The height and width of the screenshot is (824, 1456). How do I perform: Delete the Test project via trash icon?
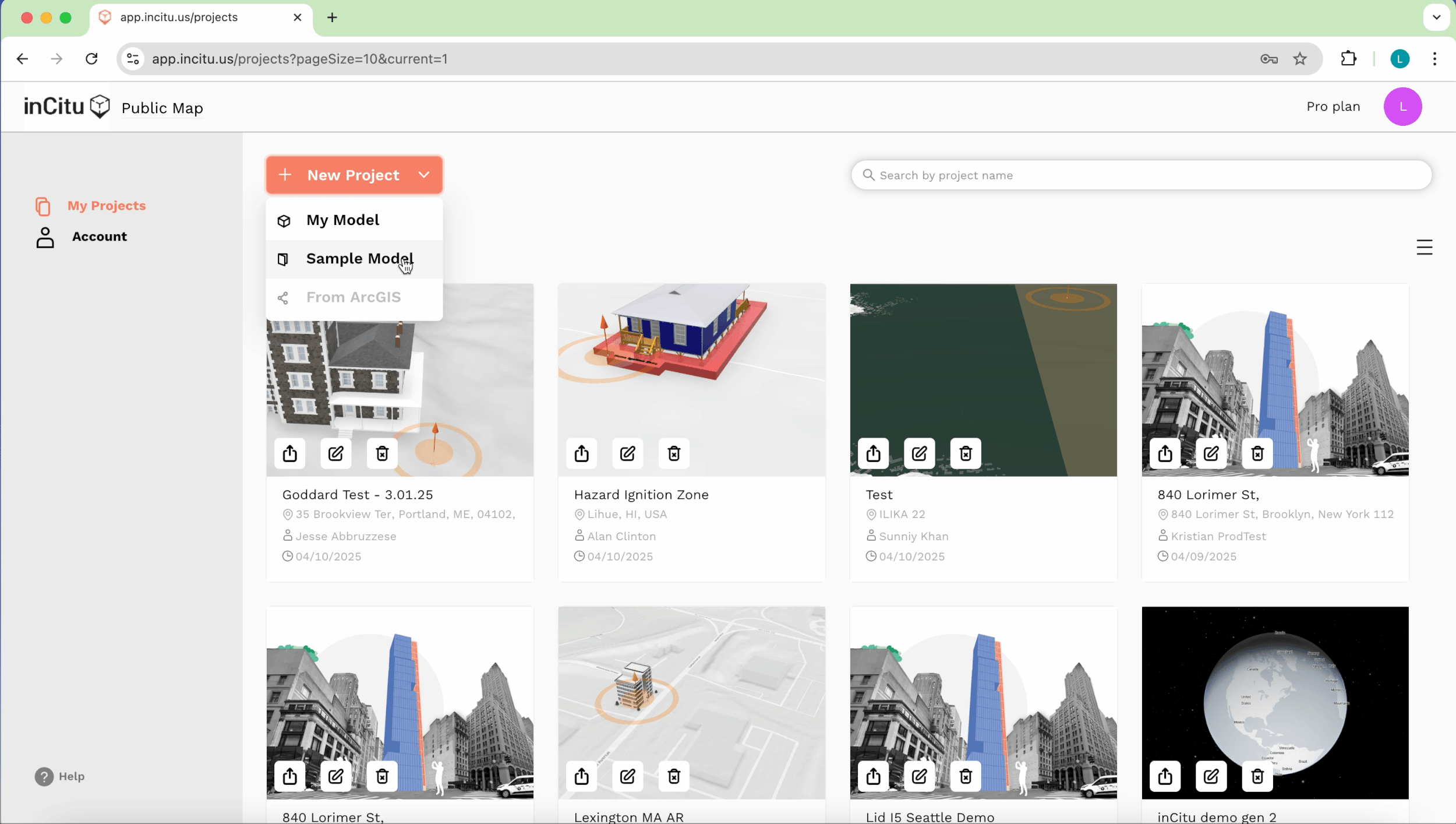click(x=966, y=453)
